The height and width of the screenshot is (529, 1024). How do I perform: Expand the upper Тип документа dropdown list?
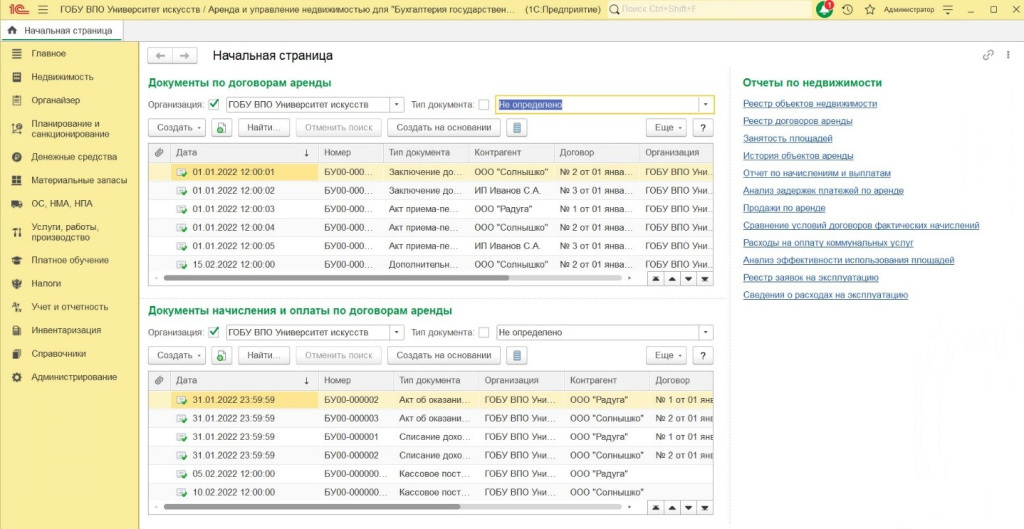[706, 104]
